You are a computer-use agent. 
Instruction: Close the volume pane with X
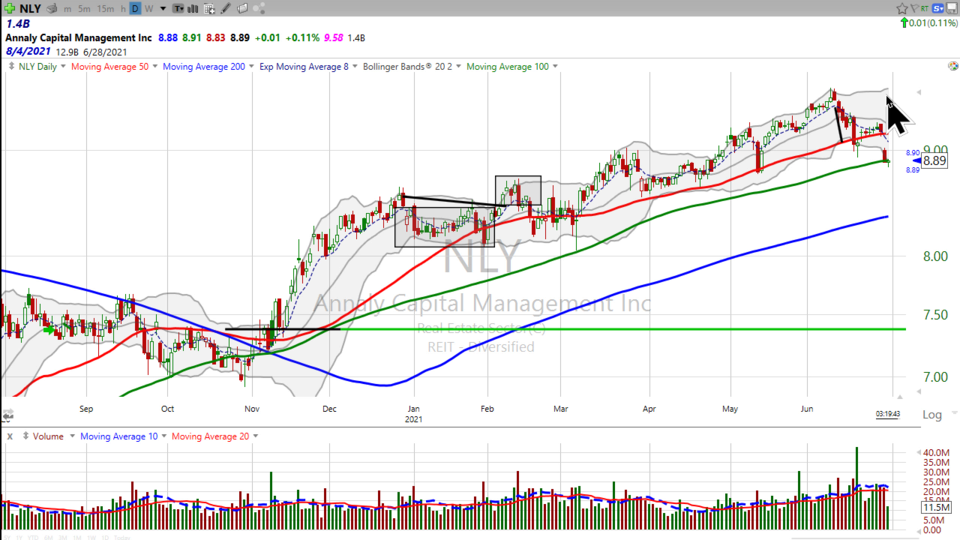click(x=9, y=436)
